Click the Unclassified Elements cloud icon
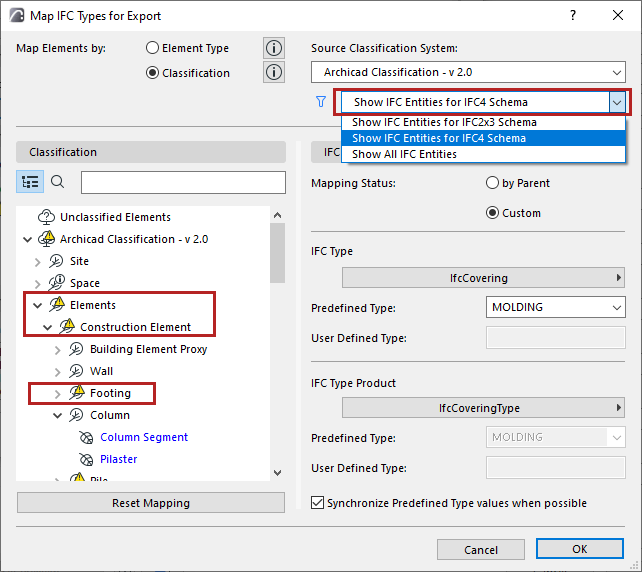642x572 pixels. [x=46, y=217]
